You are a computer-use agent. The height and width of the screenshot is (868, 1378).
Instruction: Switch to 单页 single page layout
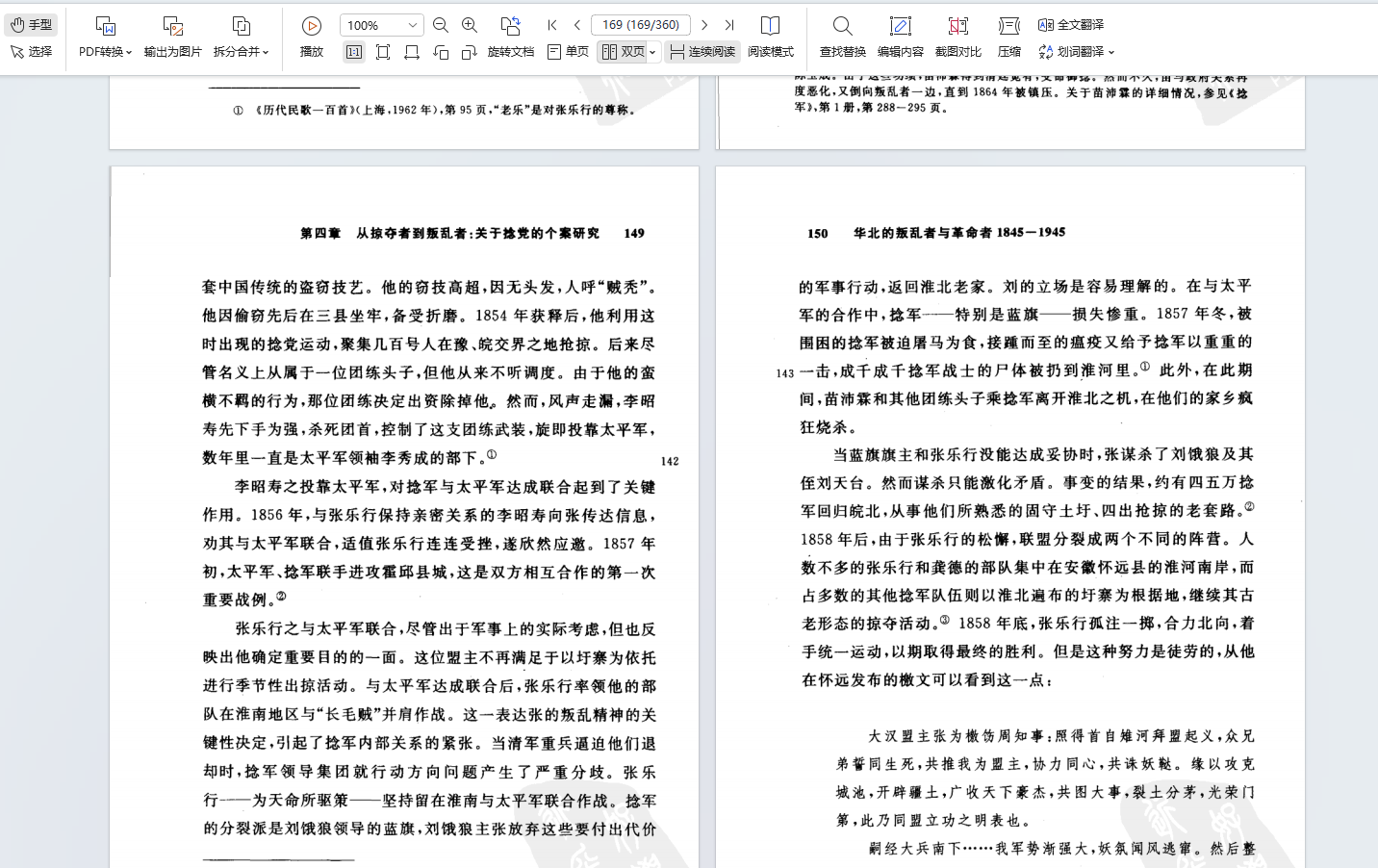(568, 52)
